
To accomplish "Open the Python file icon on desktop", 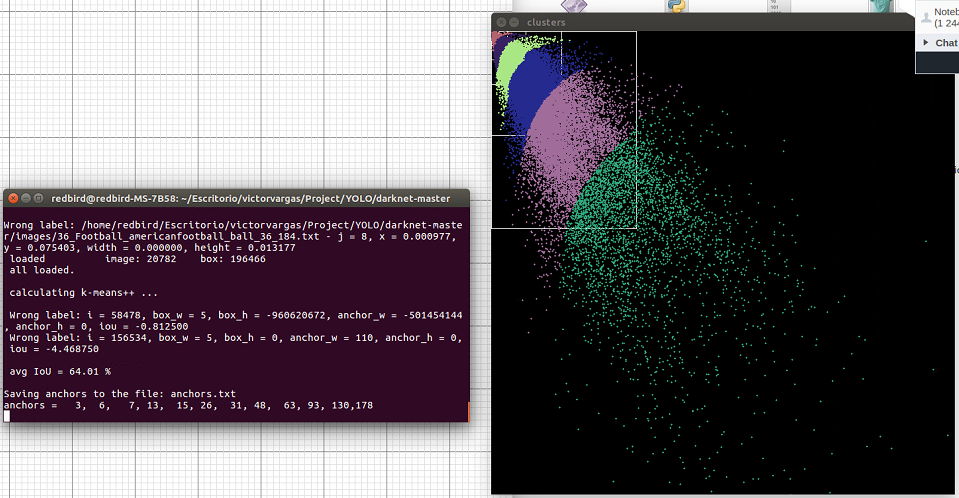I will click(676, 6).
